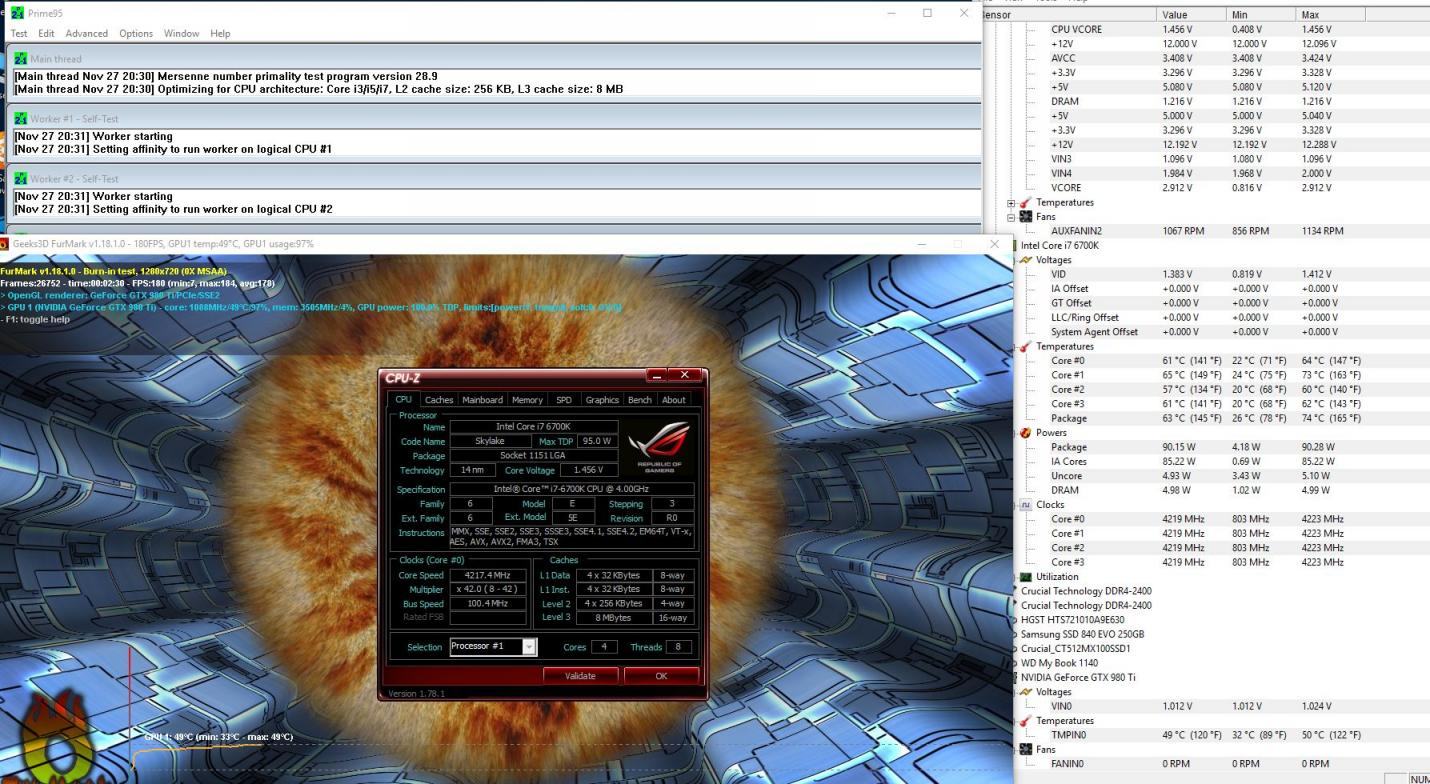Select the Crucial_CT512MX100SSD1 drive node
The width and height of the screenshot is (1430, 784).
pyautogui.click(x=1076, y=649)
